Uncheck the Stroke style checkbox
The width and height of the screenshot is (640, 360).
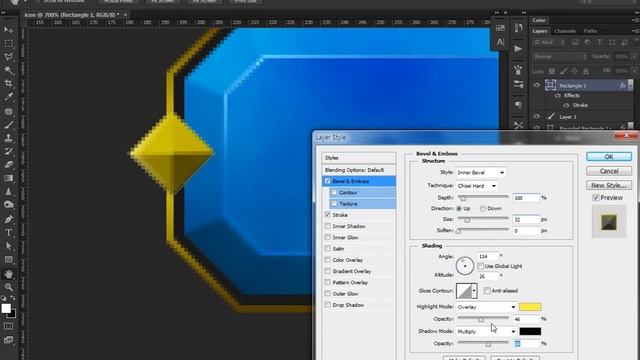pos(327,215)
